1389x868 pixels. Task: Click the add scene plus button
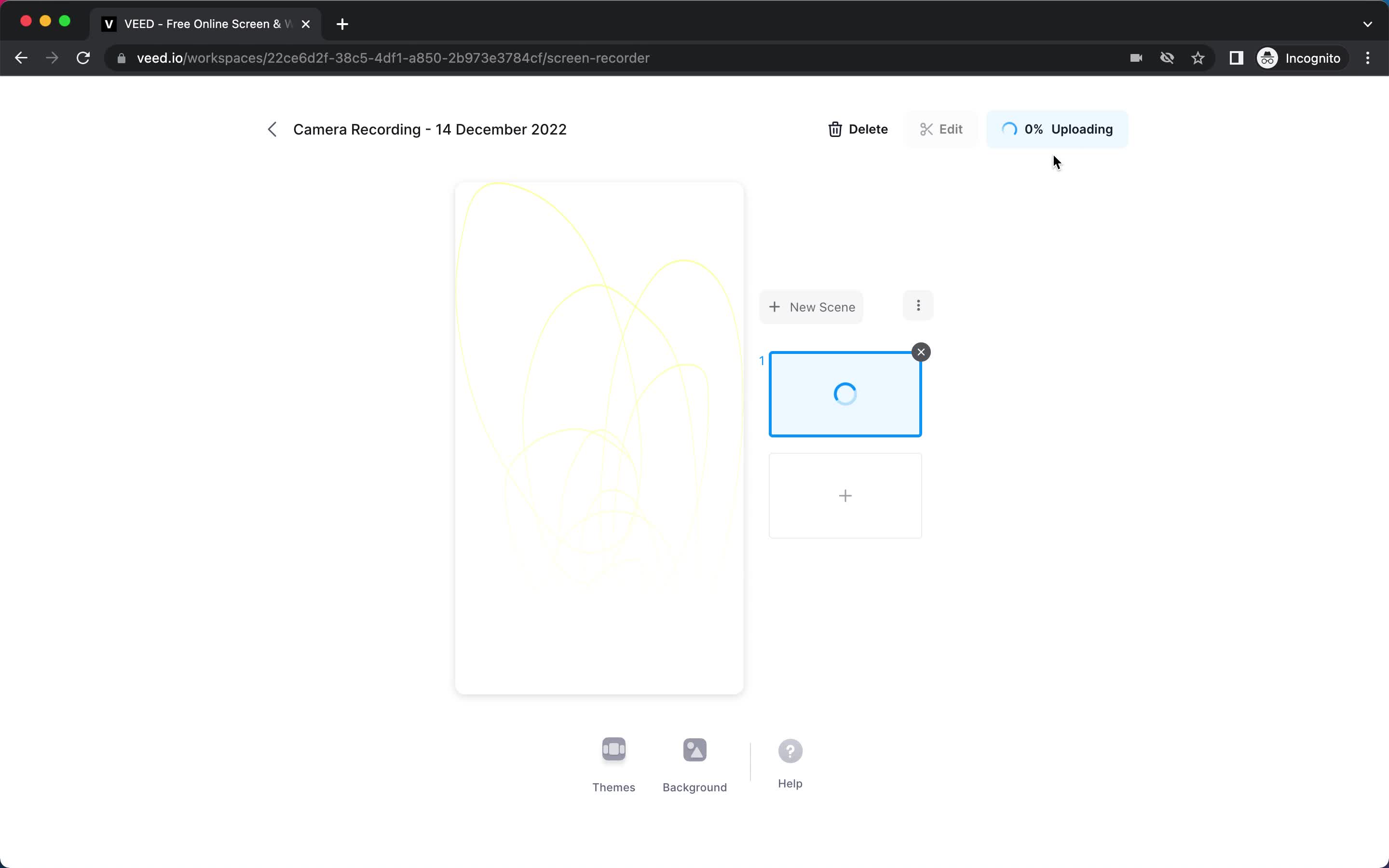(x=845, y=495)
